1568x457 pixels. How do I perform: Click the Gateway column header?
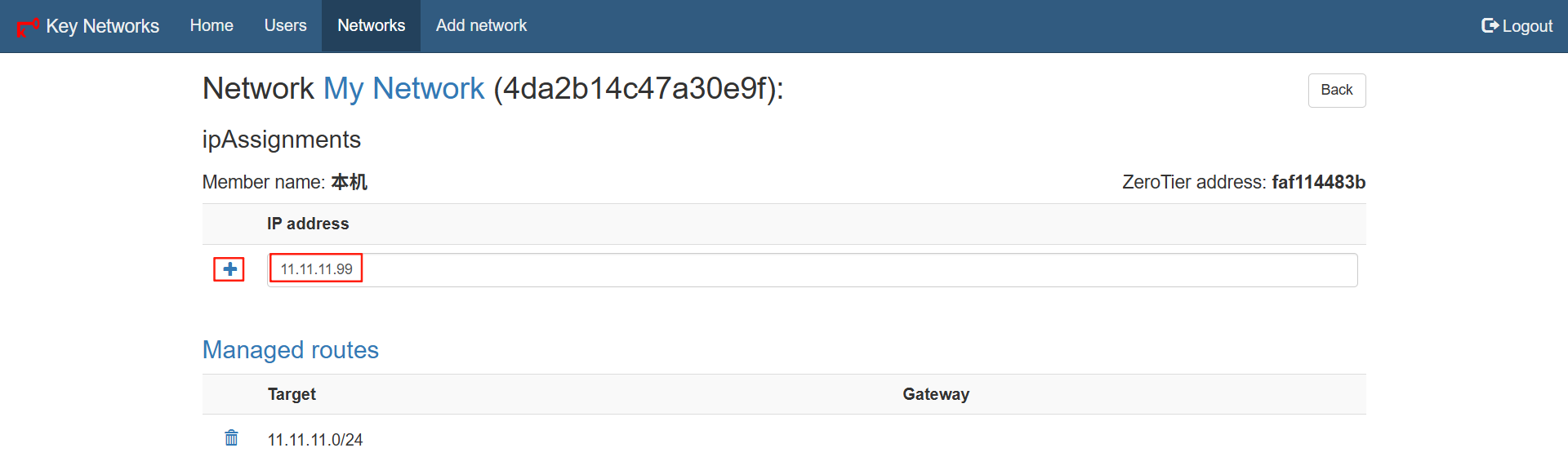click(936, 394)
